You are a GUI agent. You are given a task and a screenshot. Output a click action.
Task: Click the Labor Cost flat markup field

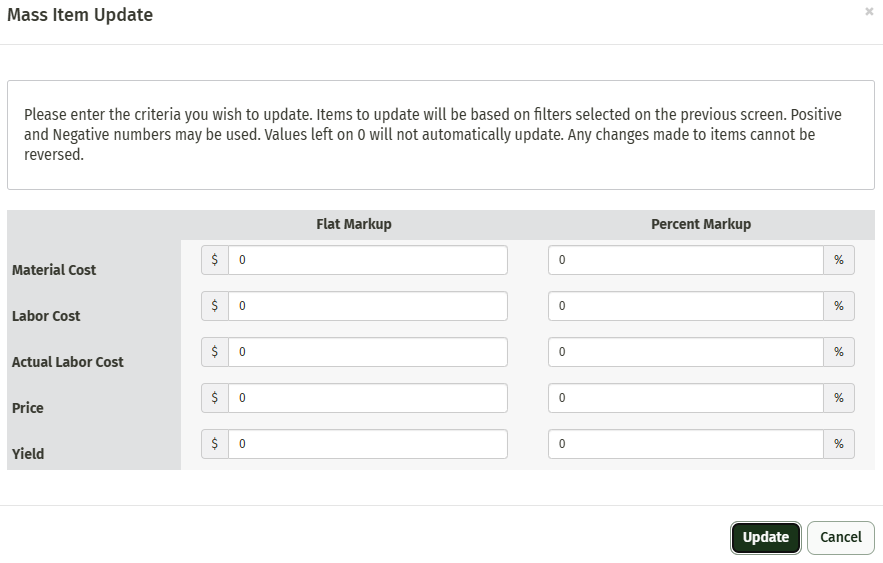(367, 306)
